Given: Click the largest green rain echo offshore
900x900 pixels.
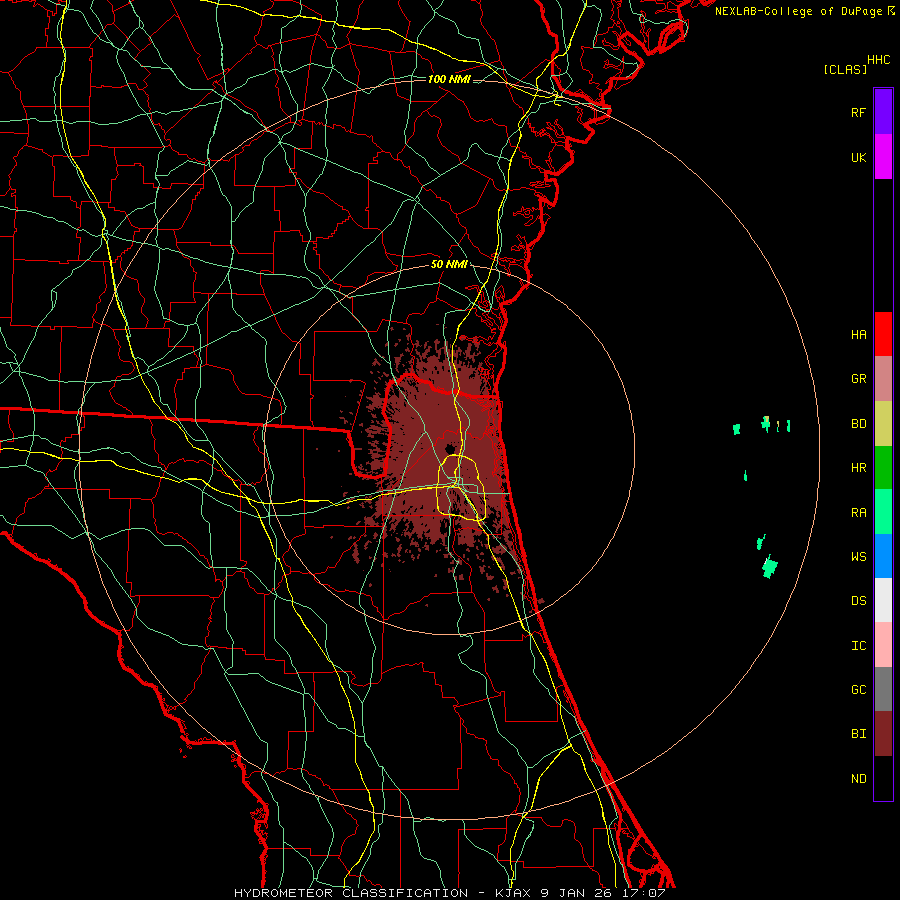Looking at the screenshot, I should tap(770, 566).
